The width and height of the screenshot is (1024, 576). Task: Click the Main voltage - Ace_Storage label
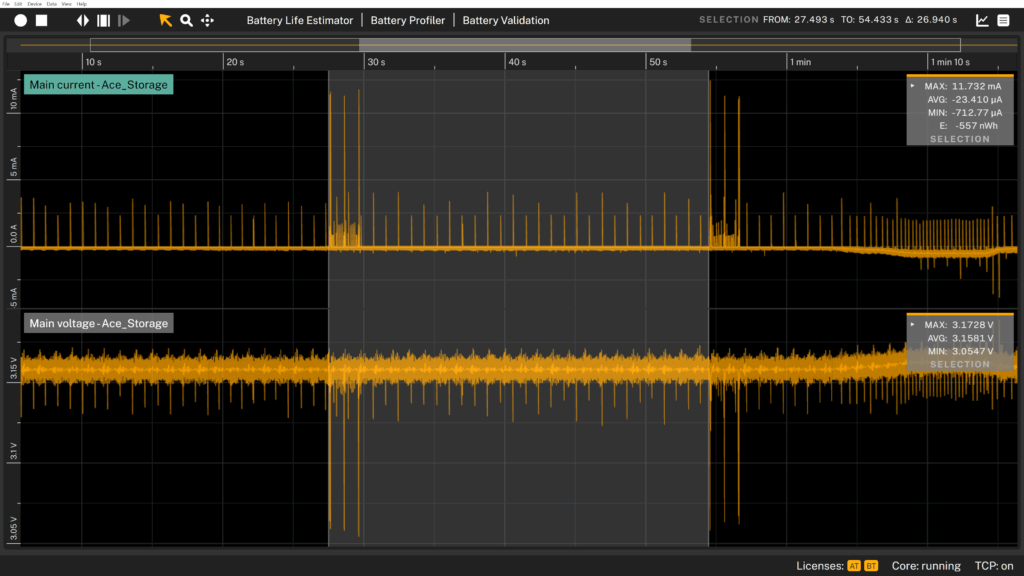click(99, 323)
